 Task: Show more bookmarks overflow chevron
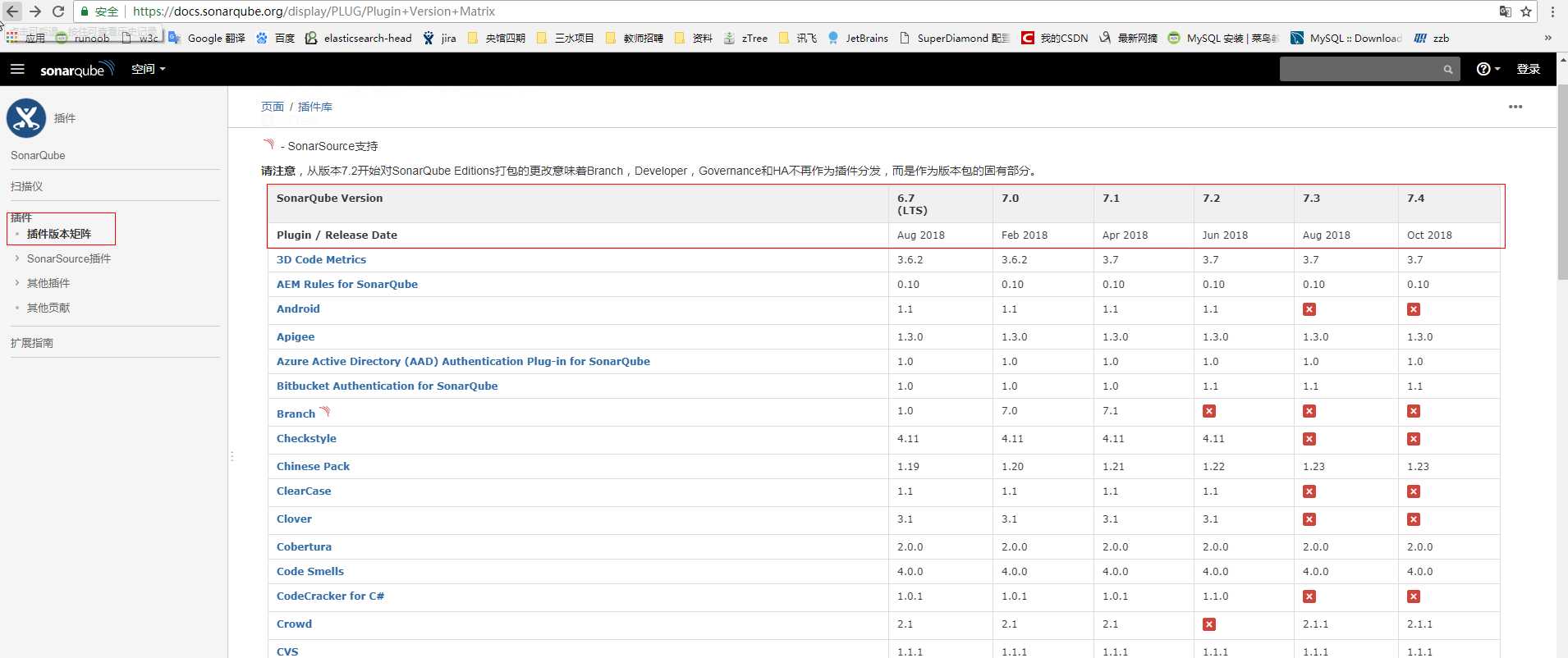[x=1548, y=38]
